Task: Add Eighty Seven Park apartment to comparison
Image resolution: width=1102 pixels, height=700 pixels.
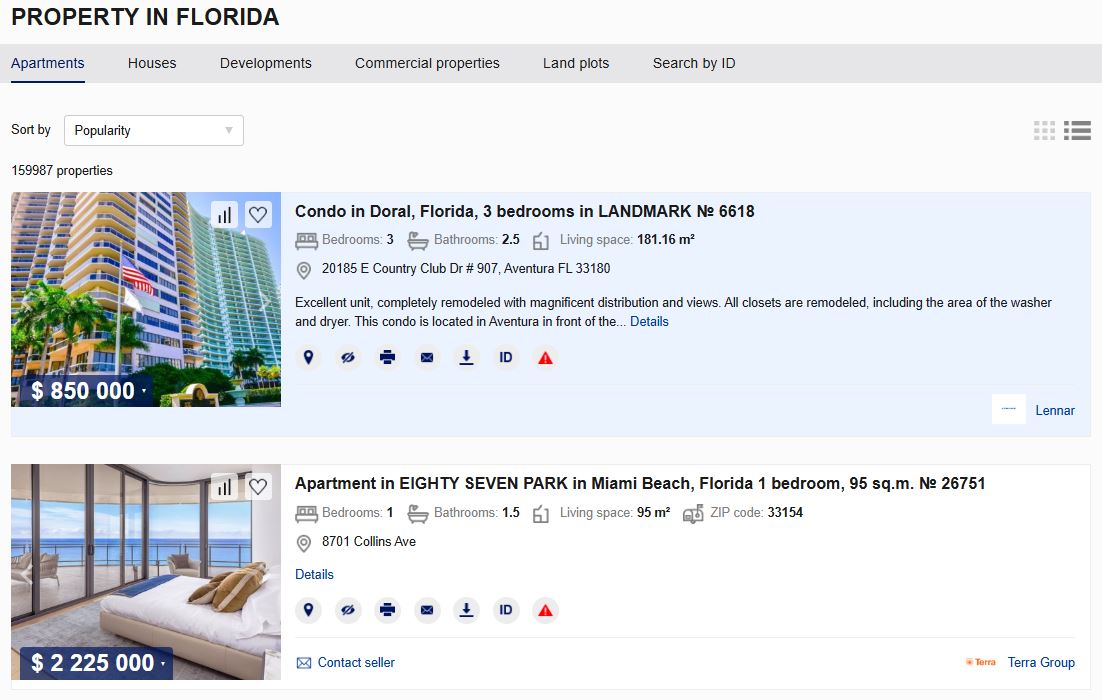Action: (224, 486)
